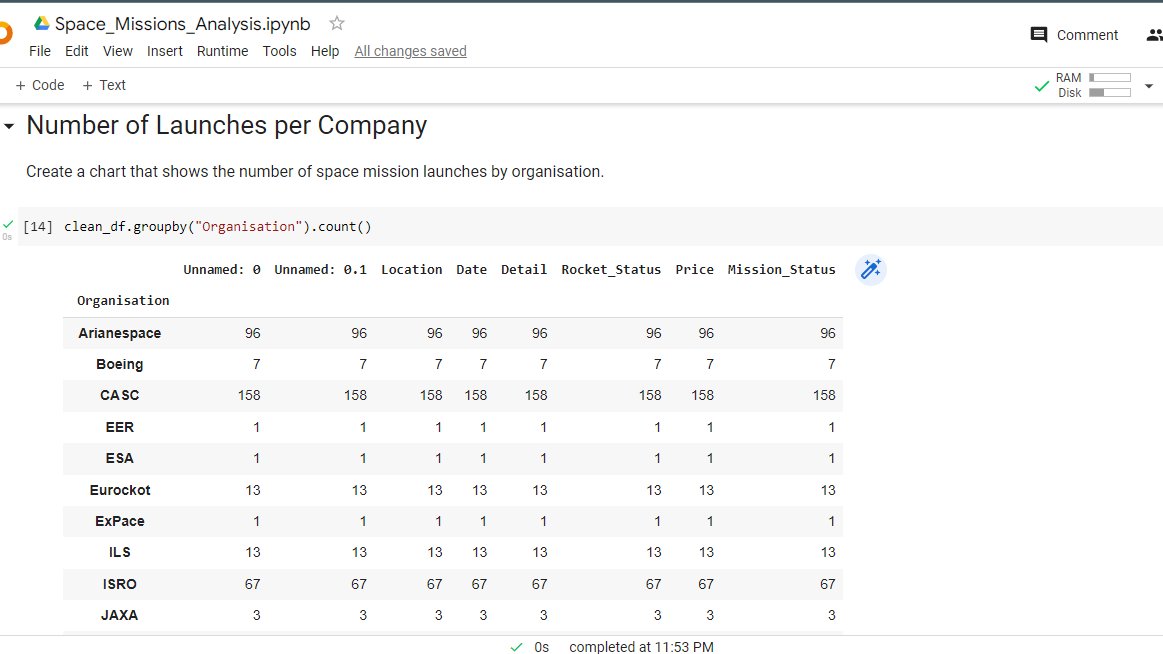Open the Comment panel
Screen dimensions: 1163x654
[x=1074, y=35]
